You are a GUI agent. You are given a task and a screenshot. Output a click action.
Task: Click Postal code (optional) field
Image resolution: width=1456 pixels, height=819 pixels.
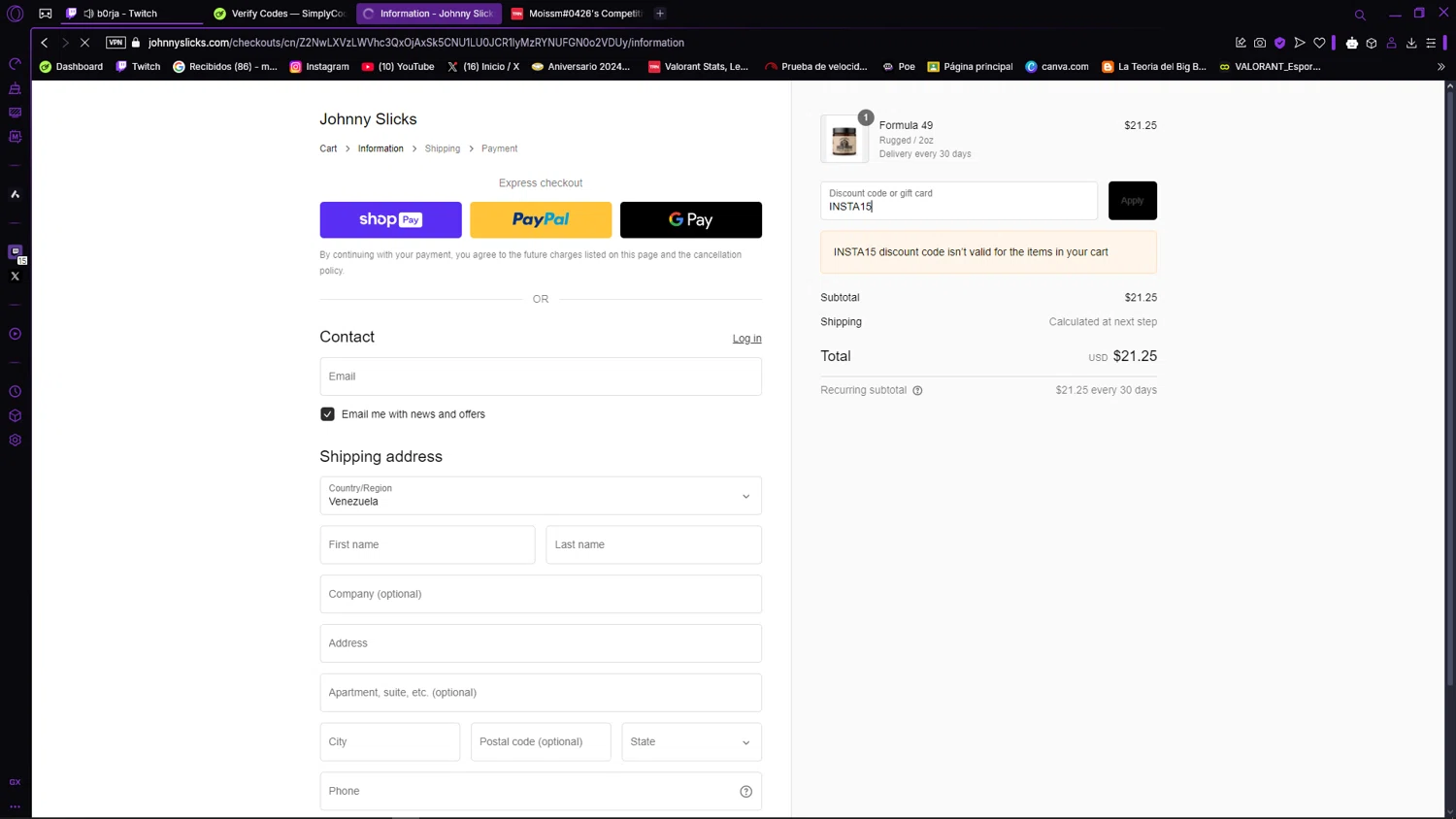[541, 742]
